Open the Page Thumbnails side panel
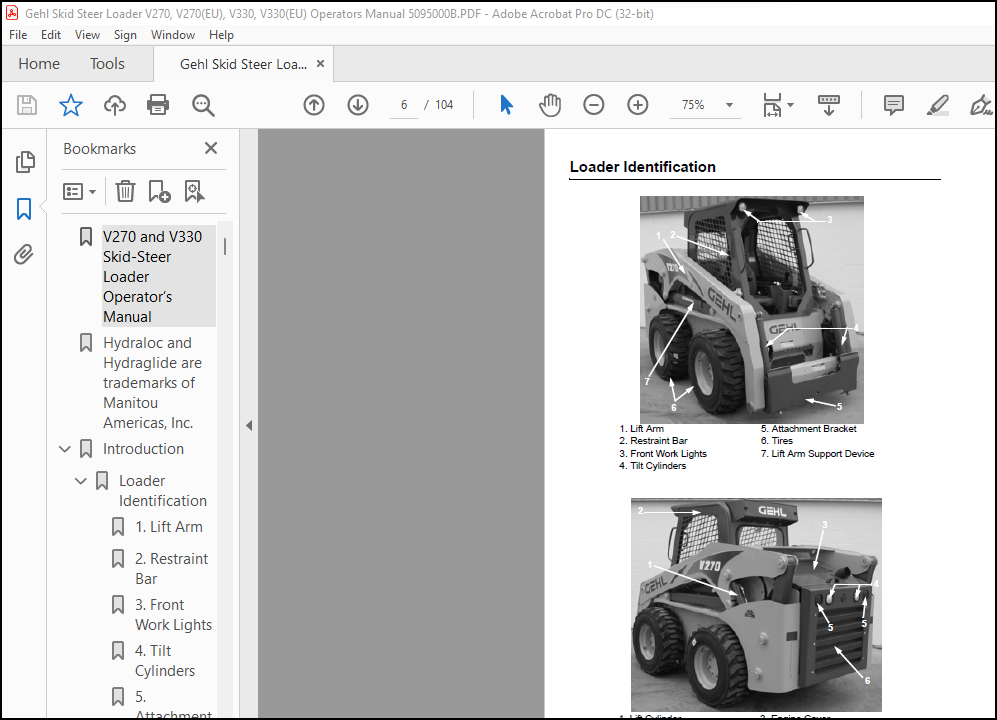 pyautogui.click(x=25, y=162)
